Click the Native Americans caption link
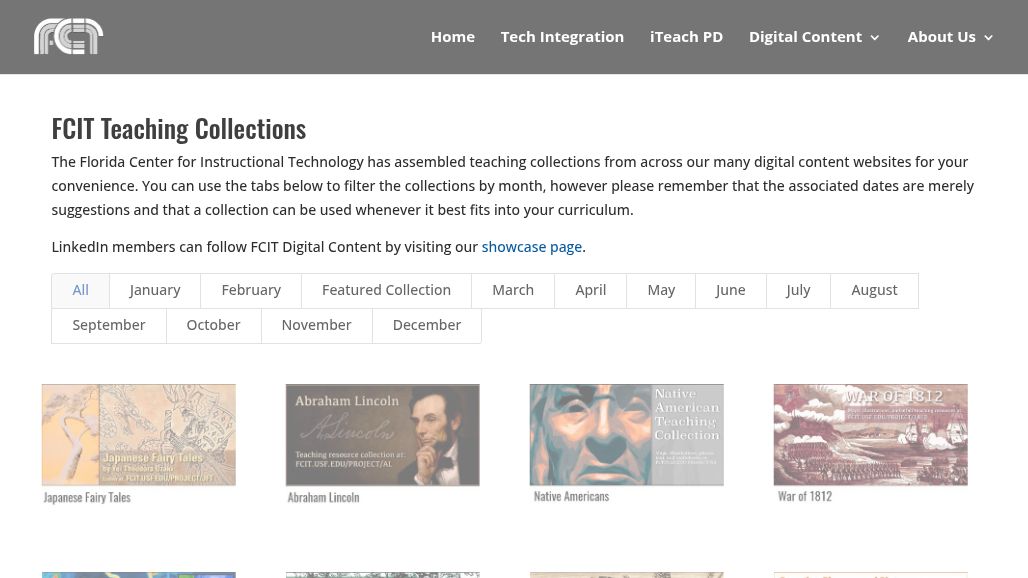This screenshot has height=578, width=1028. (571, 497)
